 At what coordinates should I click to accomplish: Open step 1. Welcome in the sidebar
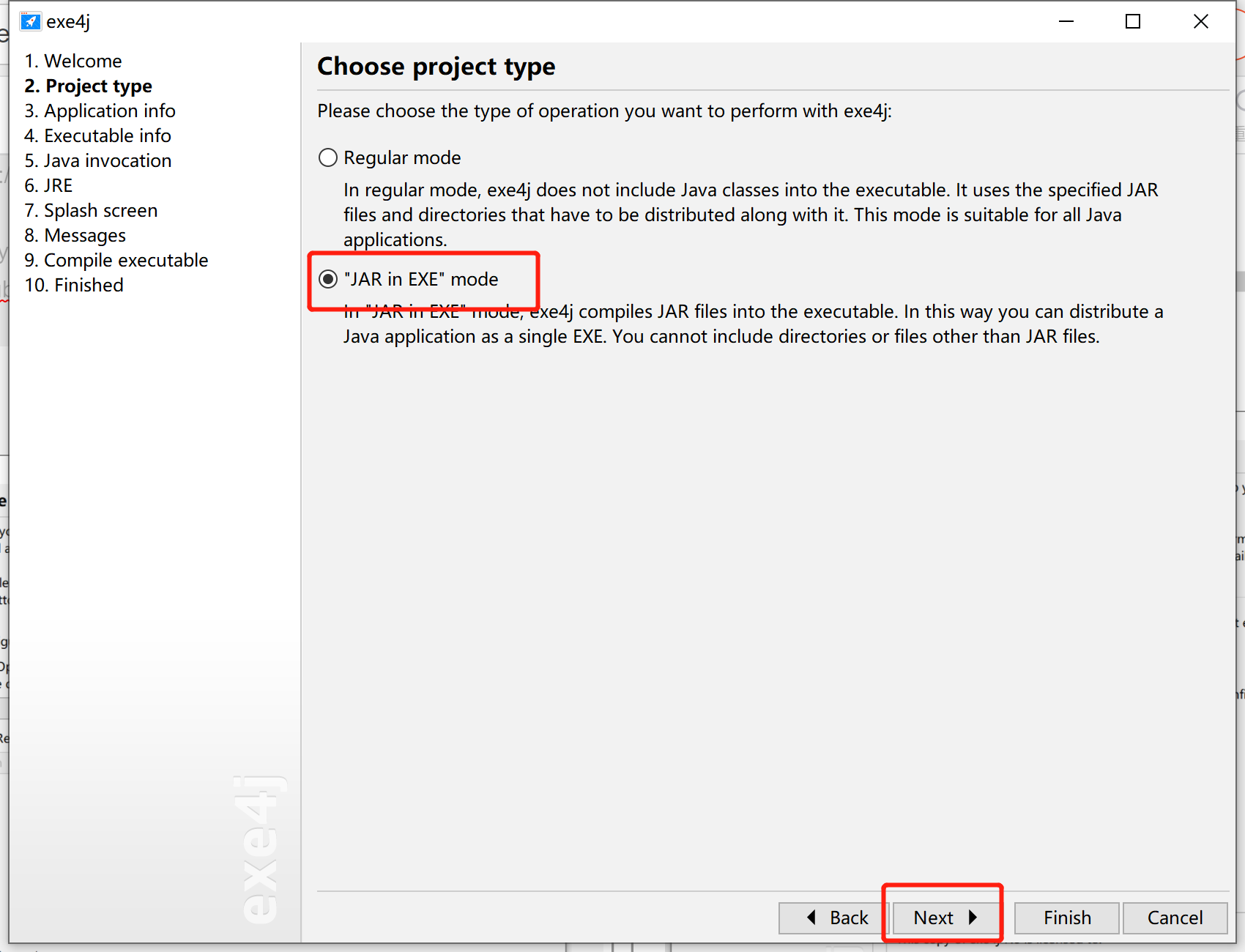point(73,61)
